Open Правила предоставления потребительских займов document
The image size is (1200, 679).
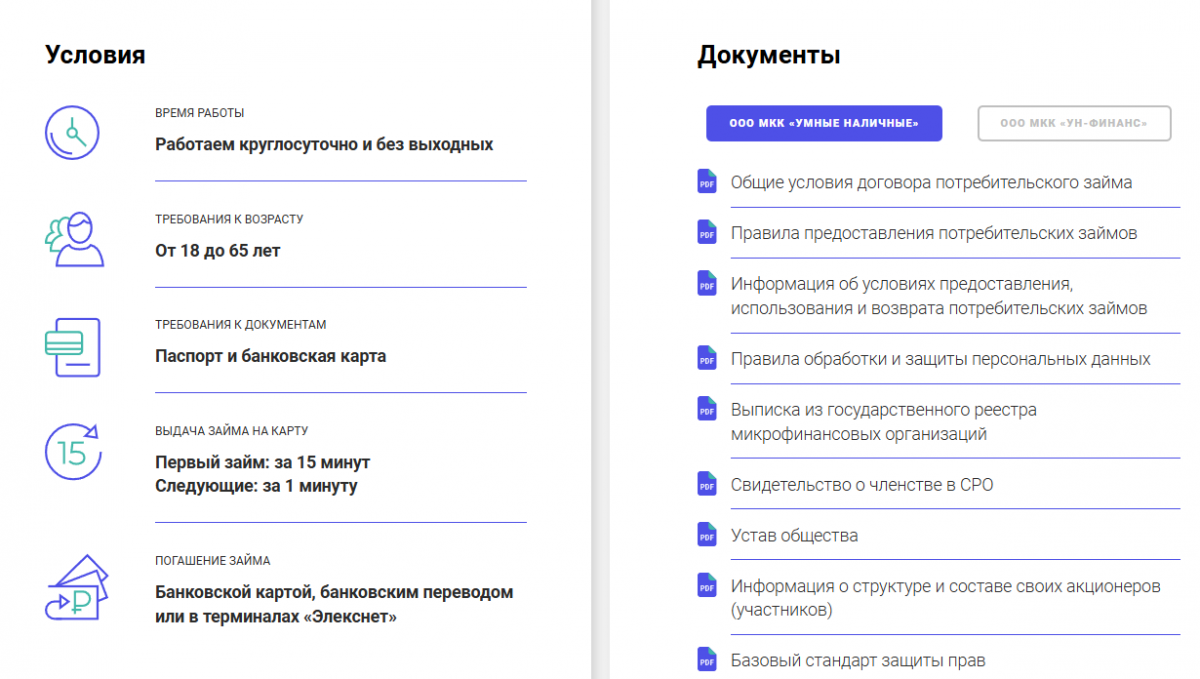(934, 233)
